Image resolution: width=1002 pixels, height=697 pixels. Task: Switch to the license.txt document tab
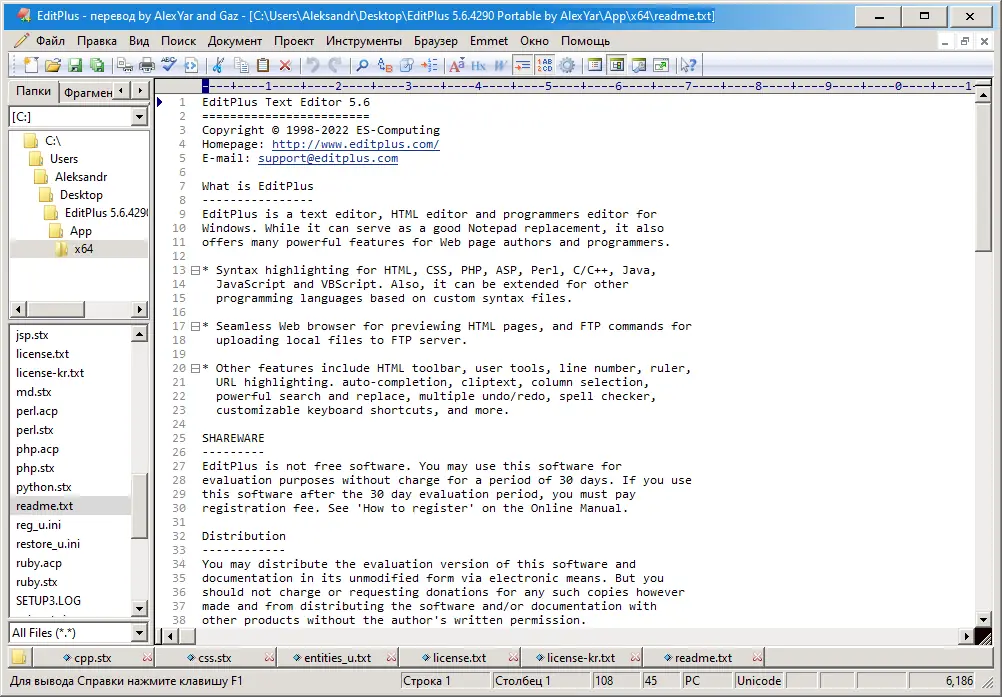pyautogui.click(x=459, y=657)
